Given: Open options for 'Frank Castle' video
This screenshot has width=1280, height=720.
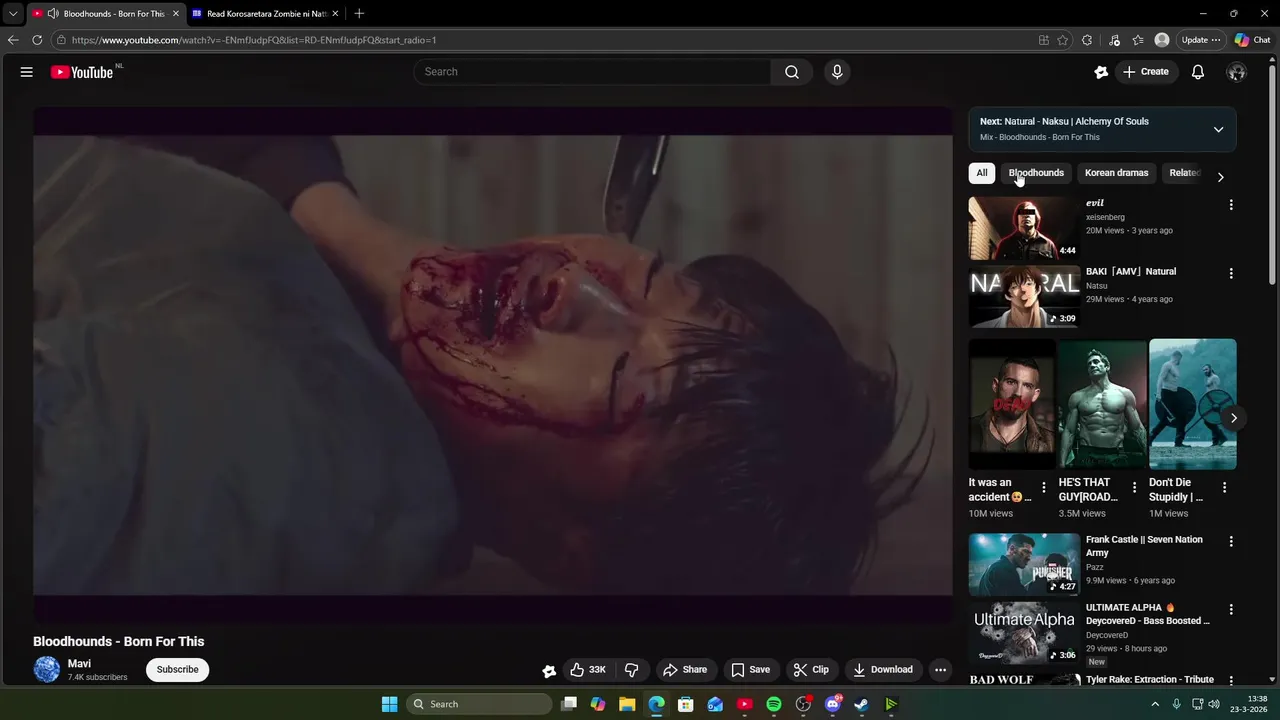Looking at the screenshot, I should pyautogui.click(x=1231, y=541).
